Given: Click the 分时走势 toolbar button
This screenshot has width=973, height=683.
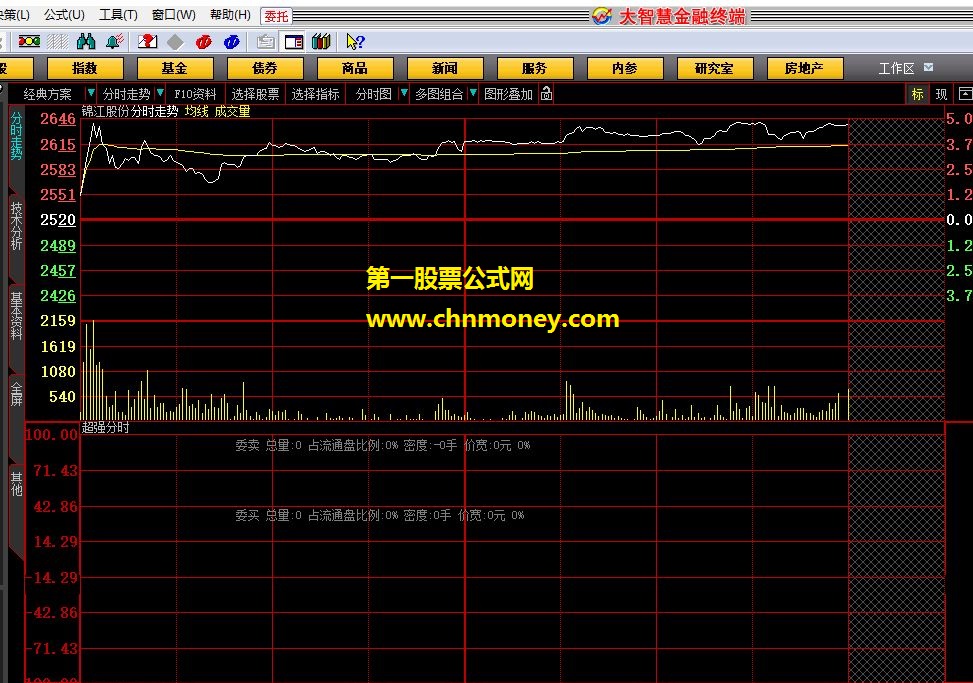Looking at the screenshot, I should [x=127, y=94].
